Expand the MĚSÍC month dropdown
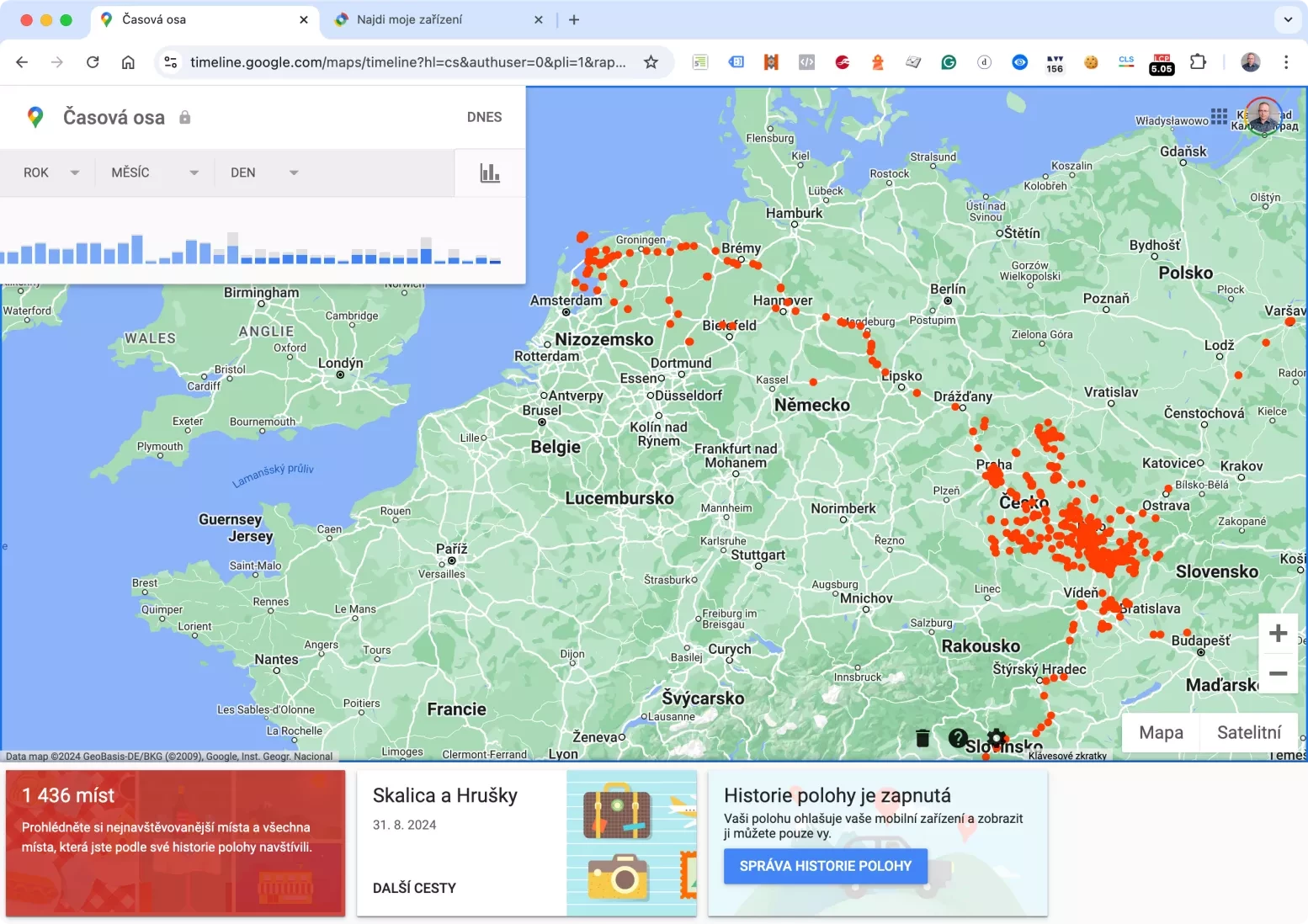The width and height of the screenshot is (1308, 924). (155, 173)
